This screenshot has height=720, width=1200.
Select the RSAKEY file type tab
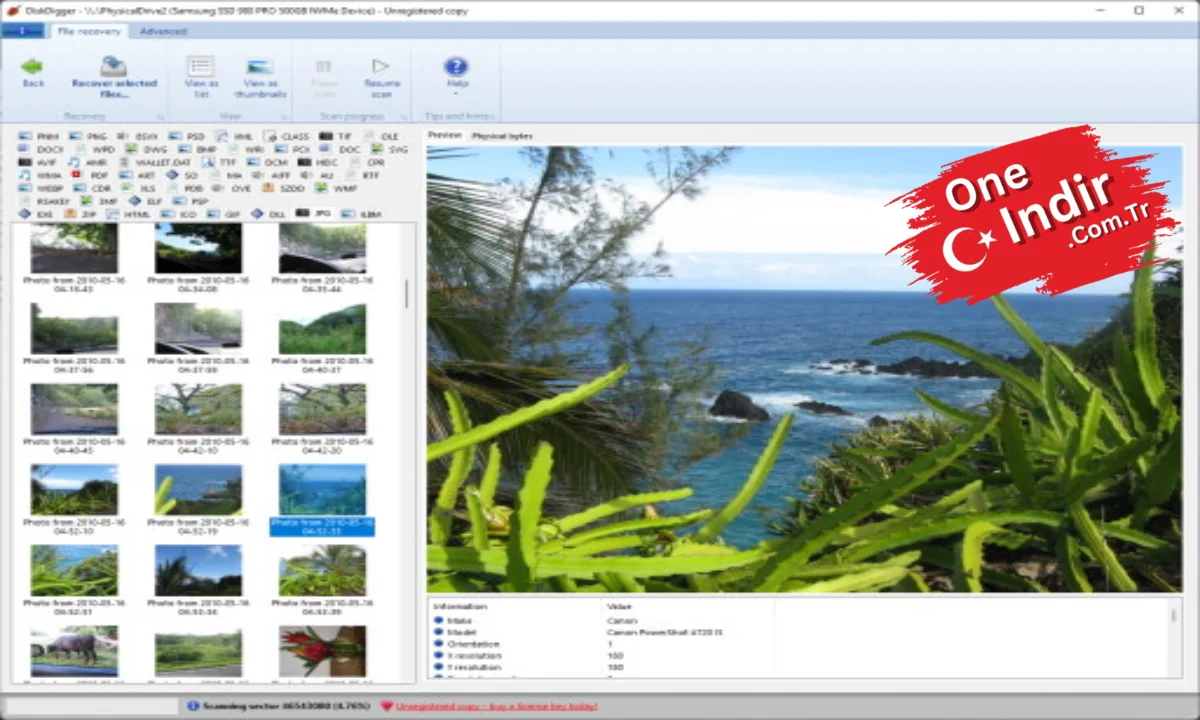(x=45, y=201)
